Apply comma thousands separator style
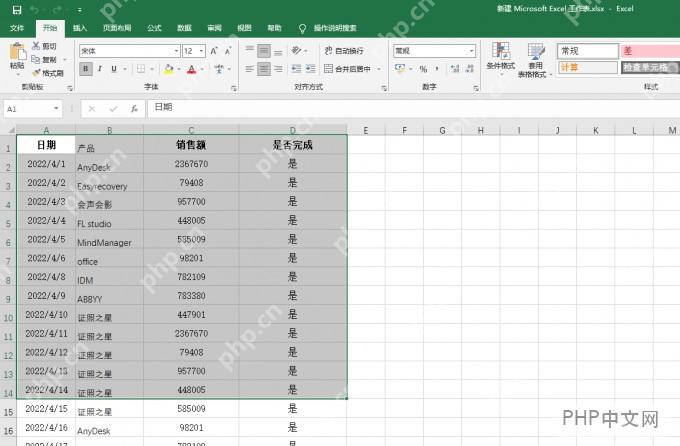 [x=437, y=69]
